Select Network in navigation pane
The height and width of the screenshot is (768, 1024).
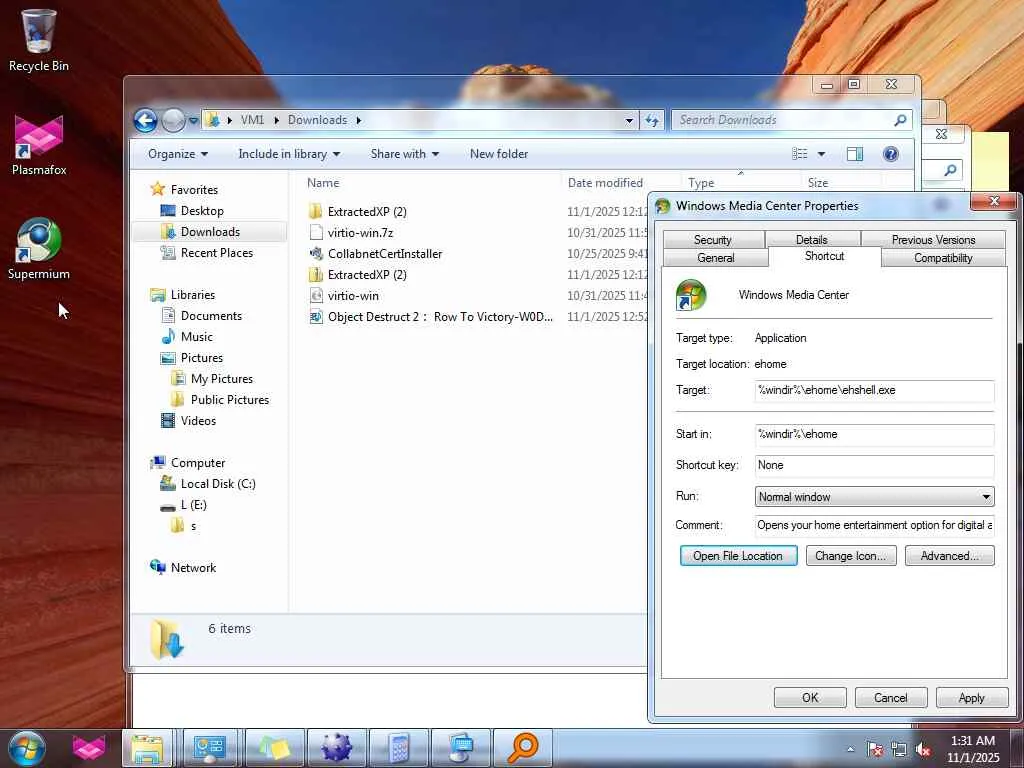tap(193, 568)
